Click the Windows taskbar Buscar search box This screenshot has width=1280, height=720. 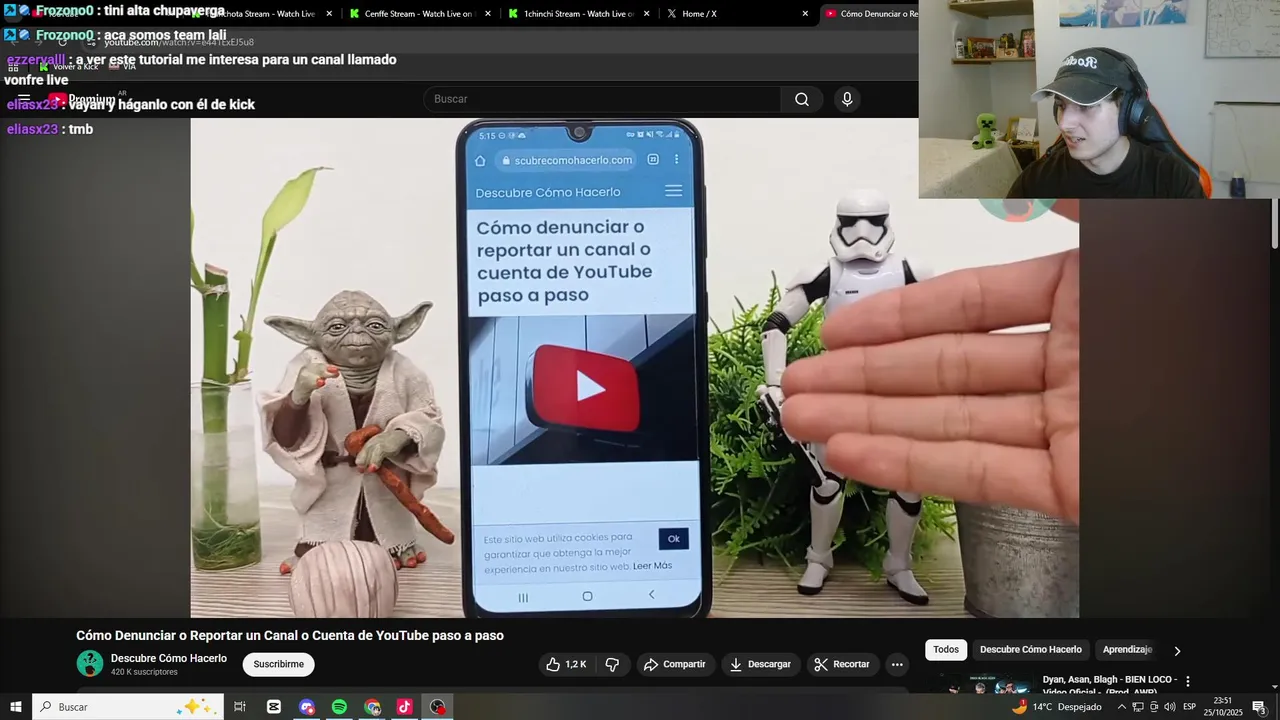(128, 707)
